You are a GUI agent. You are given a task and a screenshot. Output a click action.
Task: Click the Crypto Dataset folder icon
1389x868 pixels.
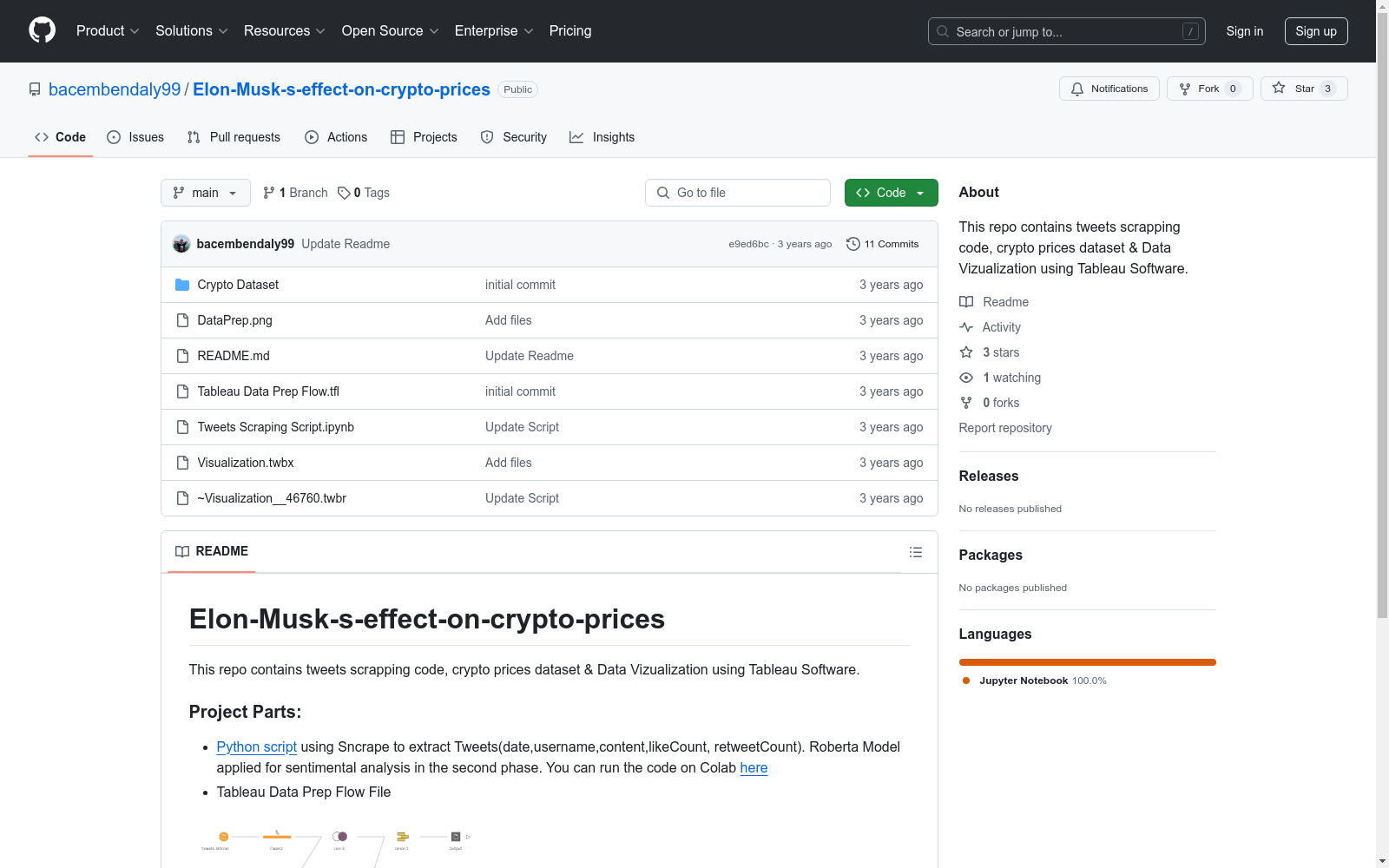pyautogui.click(x=182, y=285)
